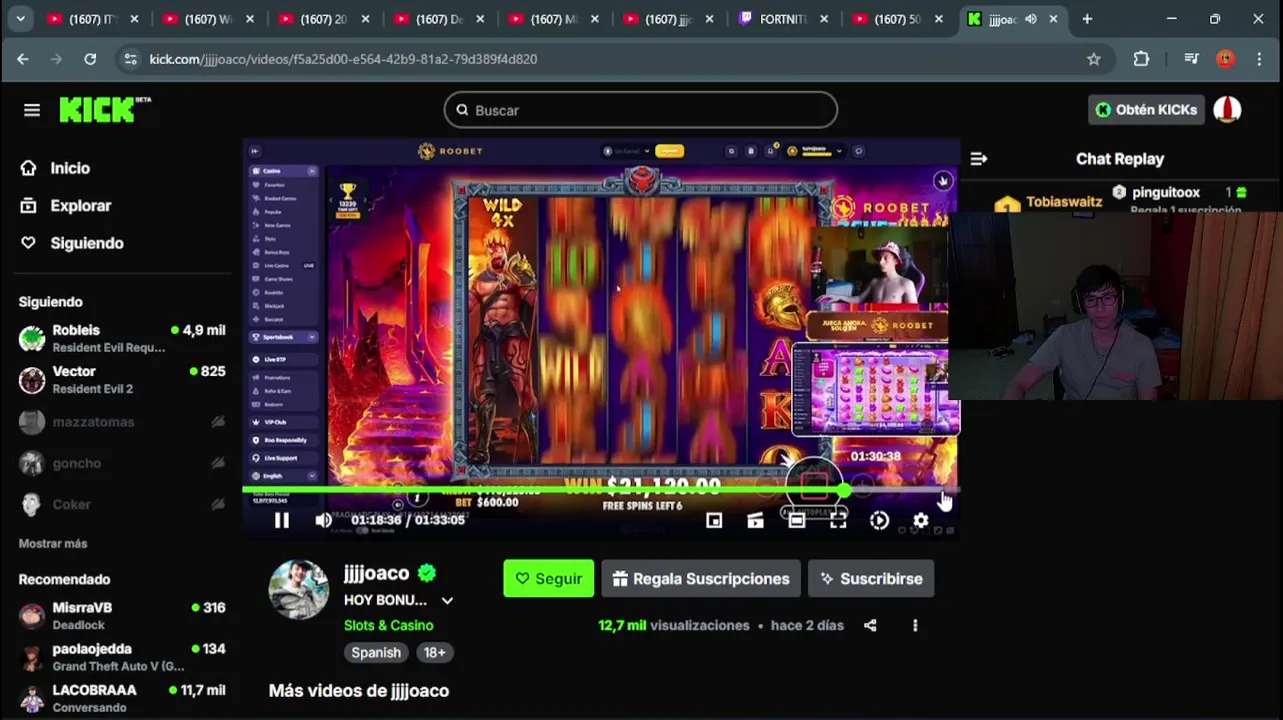Open Chrome profile avatar in toolbar
Viewport: 1283px width, 720px height.
[1225, 59]
